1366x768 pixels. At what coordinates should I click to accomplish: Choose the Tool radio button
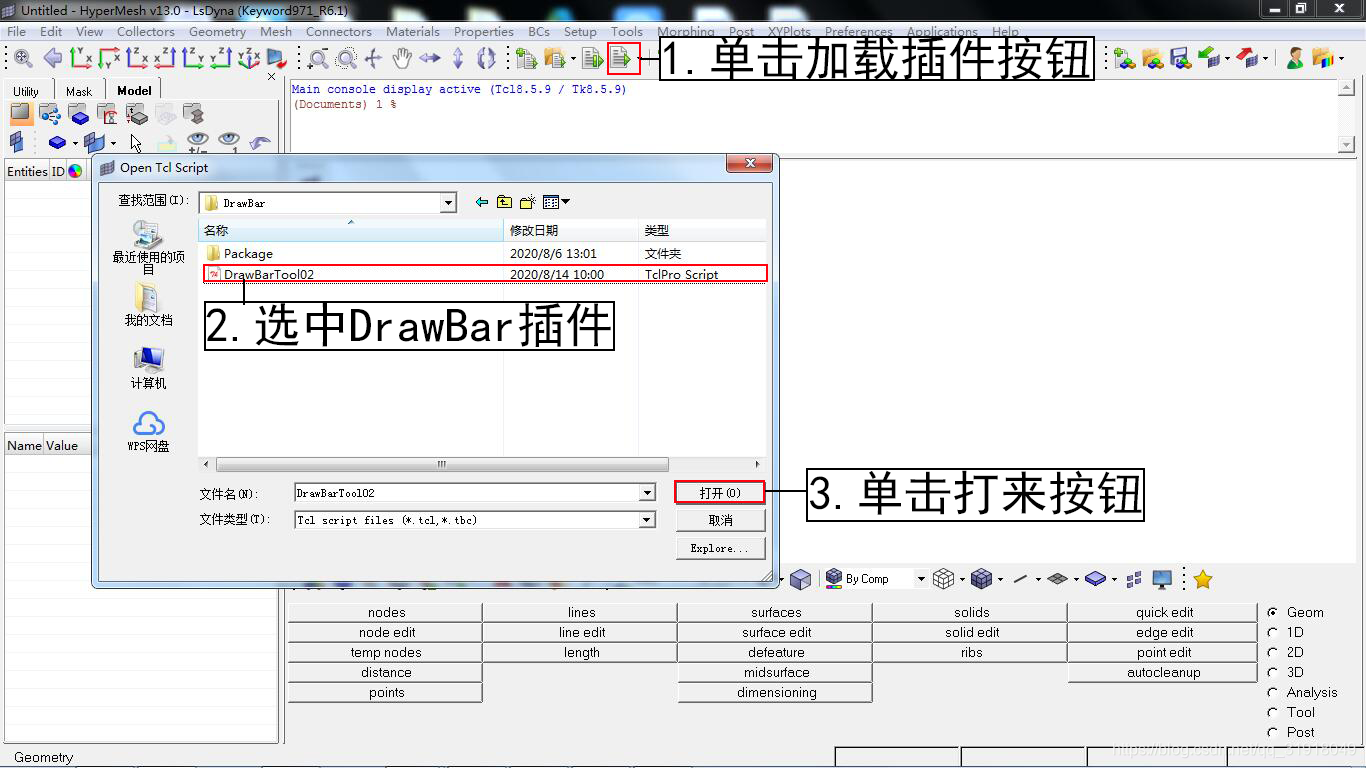1273,712
